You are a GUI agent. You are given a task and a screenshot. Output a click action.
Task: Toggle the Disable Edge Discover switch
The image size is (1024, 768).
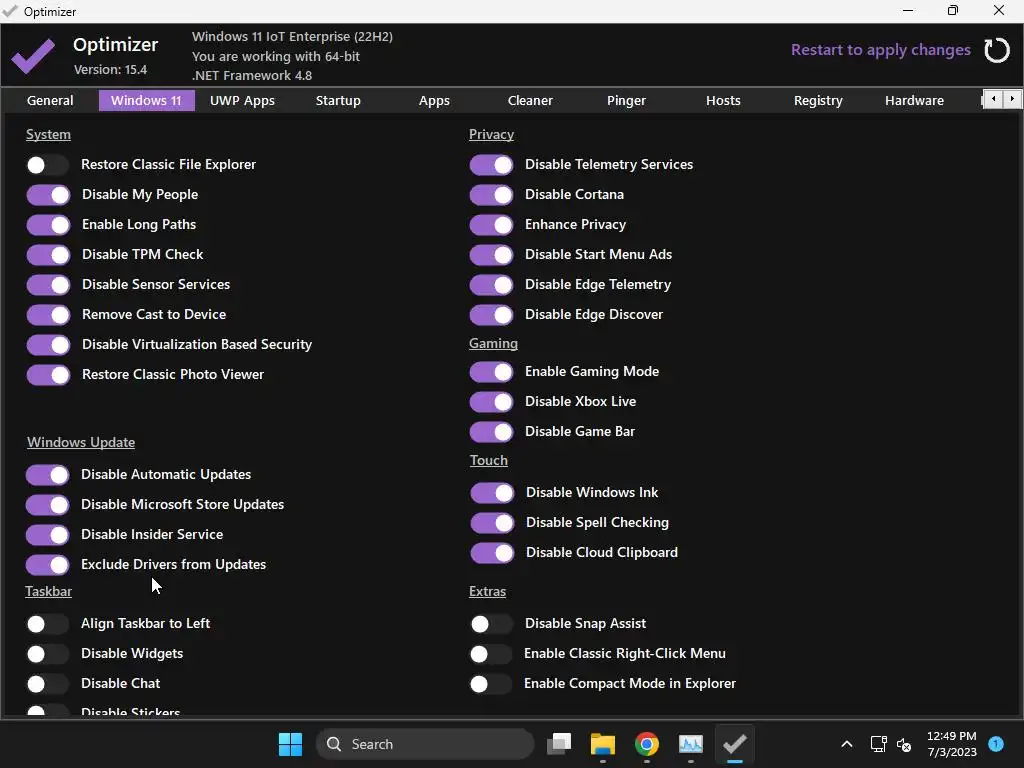pos(491,315)
